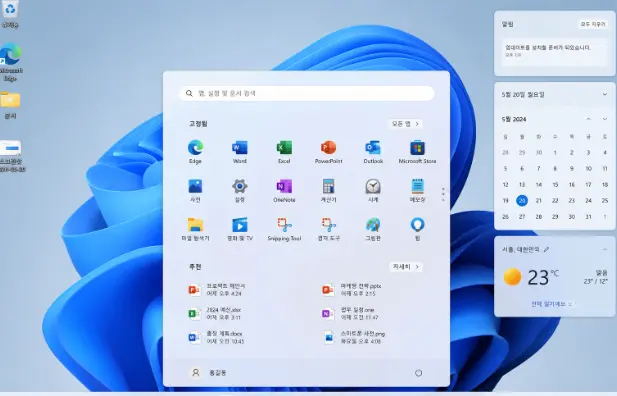Click the sun icon in weather widget
This screenshot has height=396, width=617.
(x=512, y=277)
